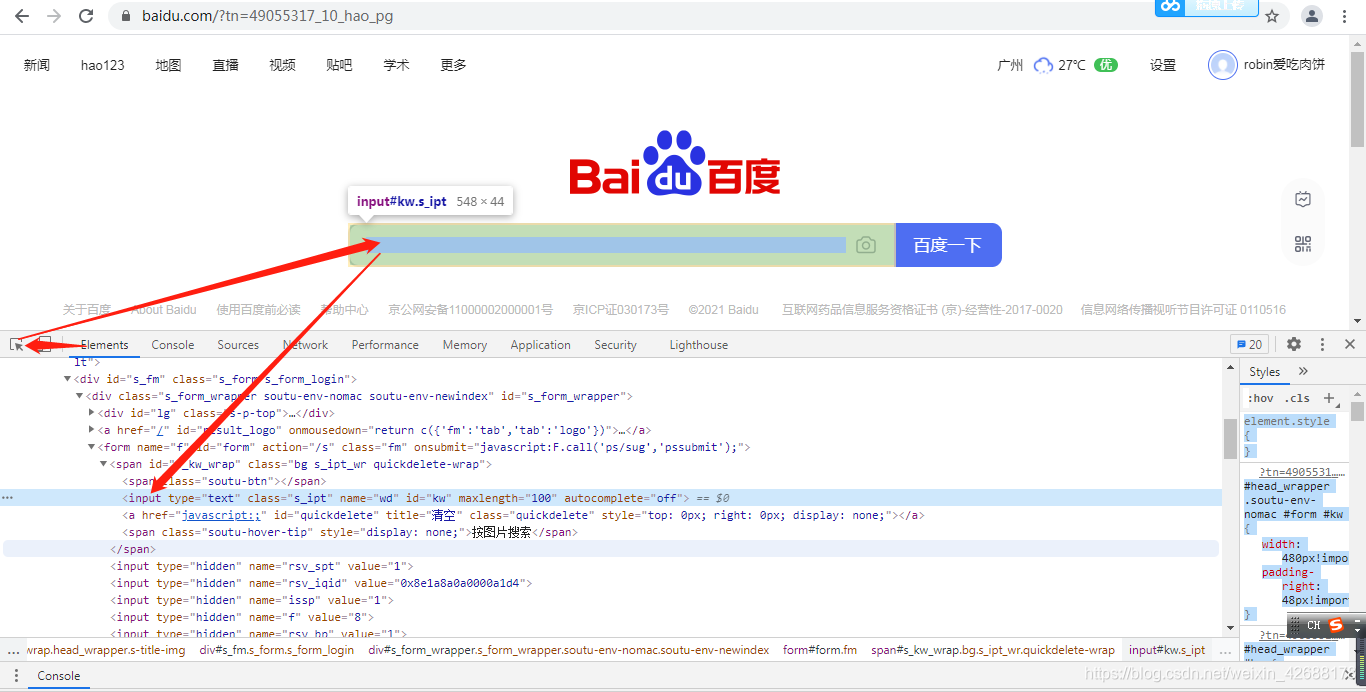Open the 新闻 link
The image size is (1366, 692).
(x=37, y=65)
